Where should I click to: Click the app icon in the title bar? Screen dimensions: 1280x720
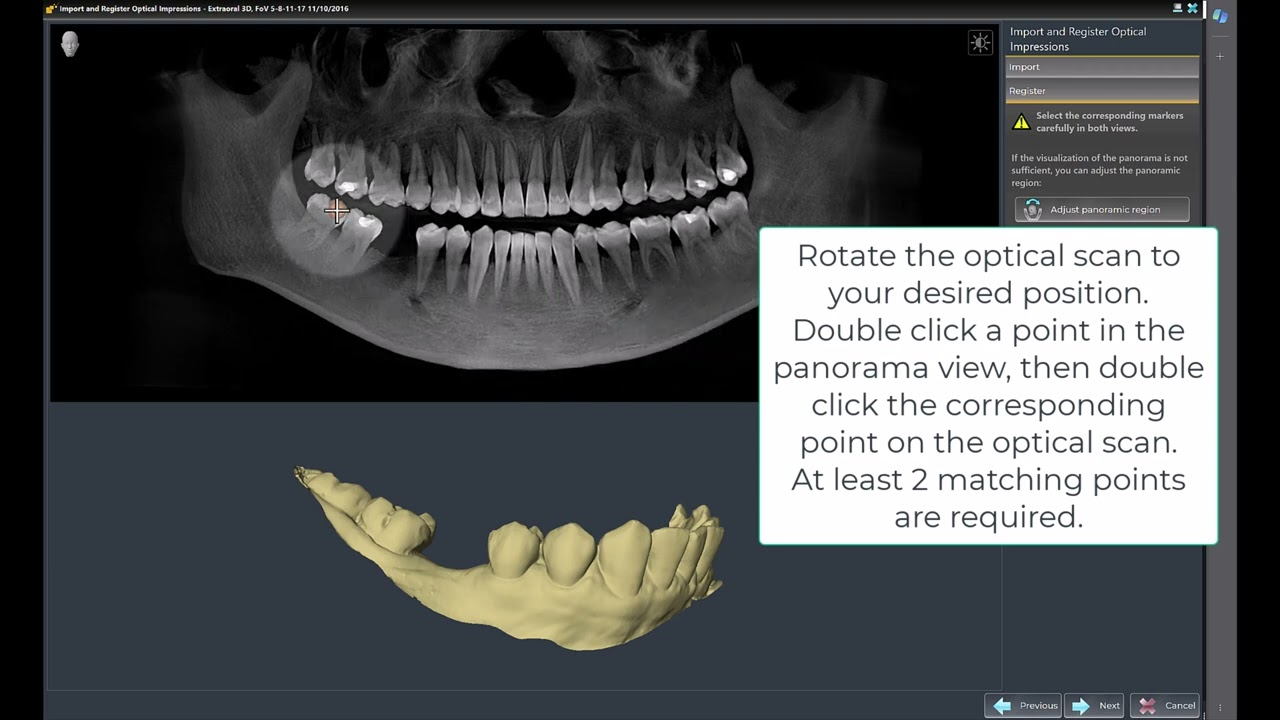(x=51, y=9)
